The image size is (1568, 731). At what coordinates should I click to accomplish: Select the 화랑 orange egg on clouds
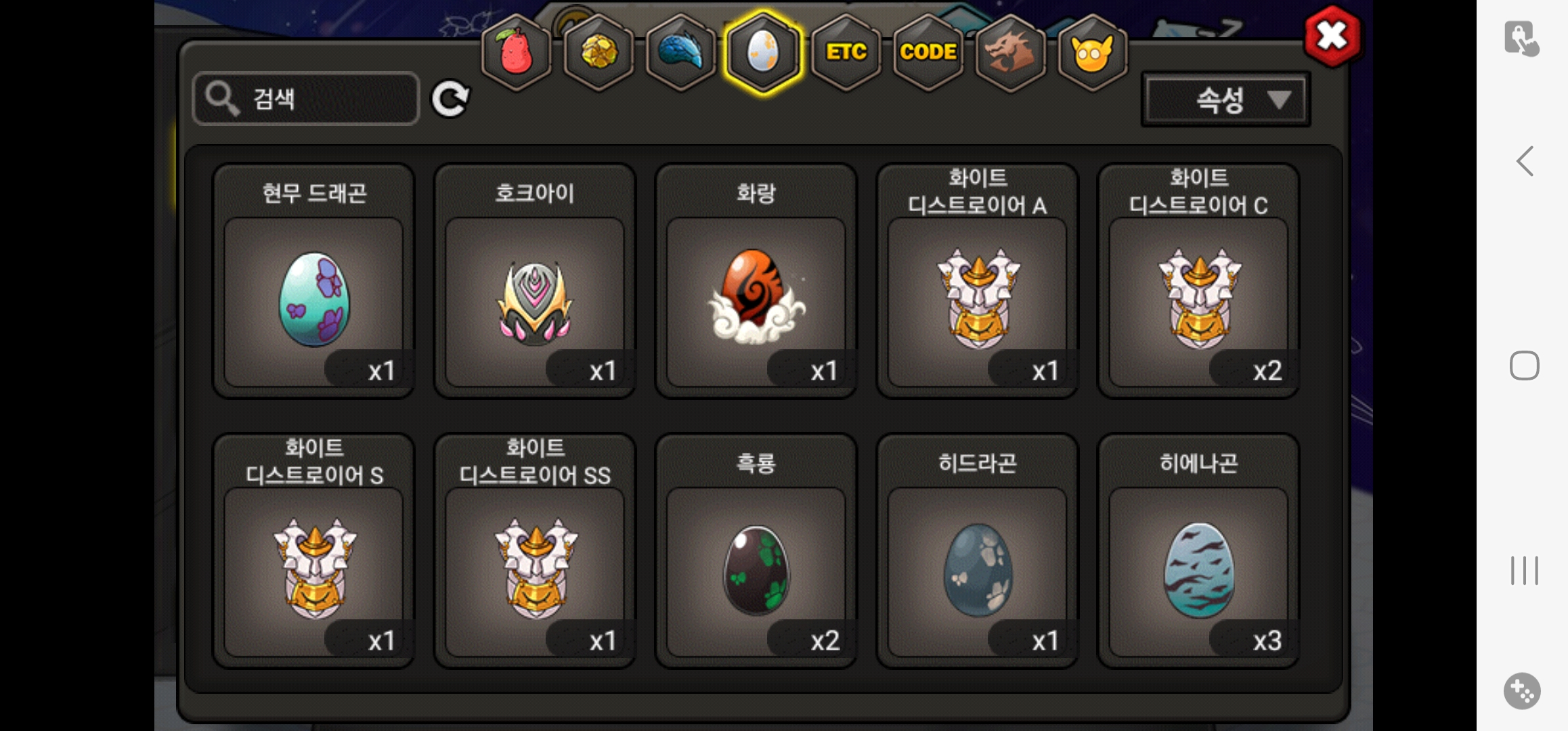pos(756,281)
